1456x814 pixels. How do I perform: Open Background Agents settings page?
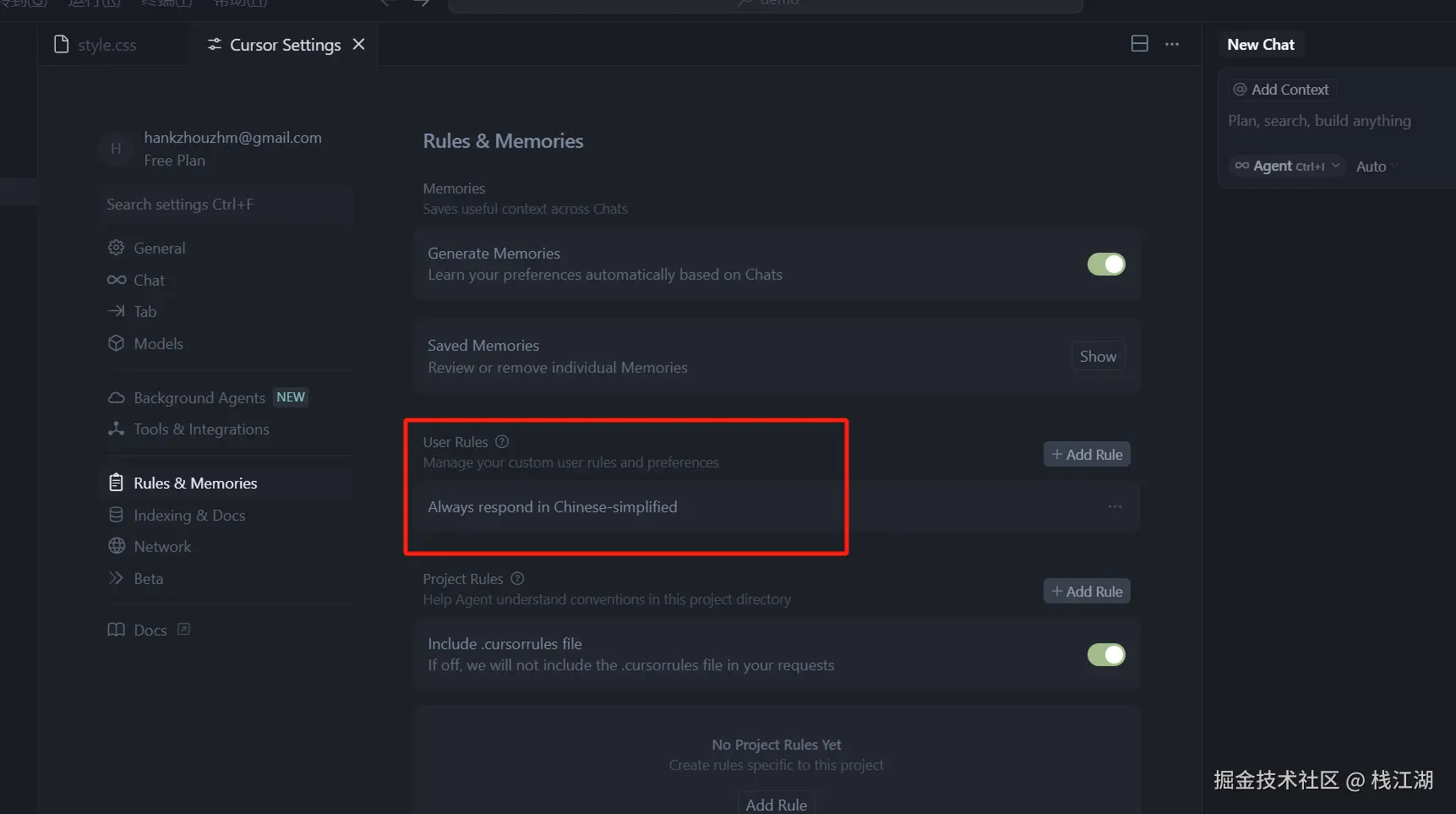[199, 397]
